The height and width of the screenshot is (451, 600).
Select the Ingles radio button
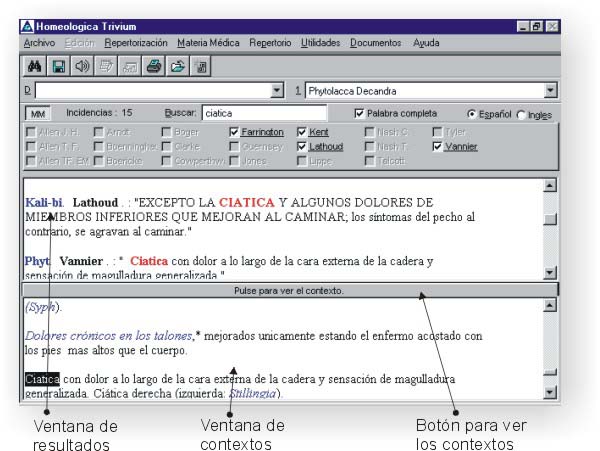click(x=521, y=115)
